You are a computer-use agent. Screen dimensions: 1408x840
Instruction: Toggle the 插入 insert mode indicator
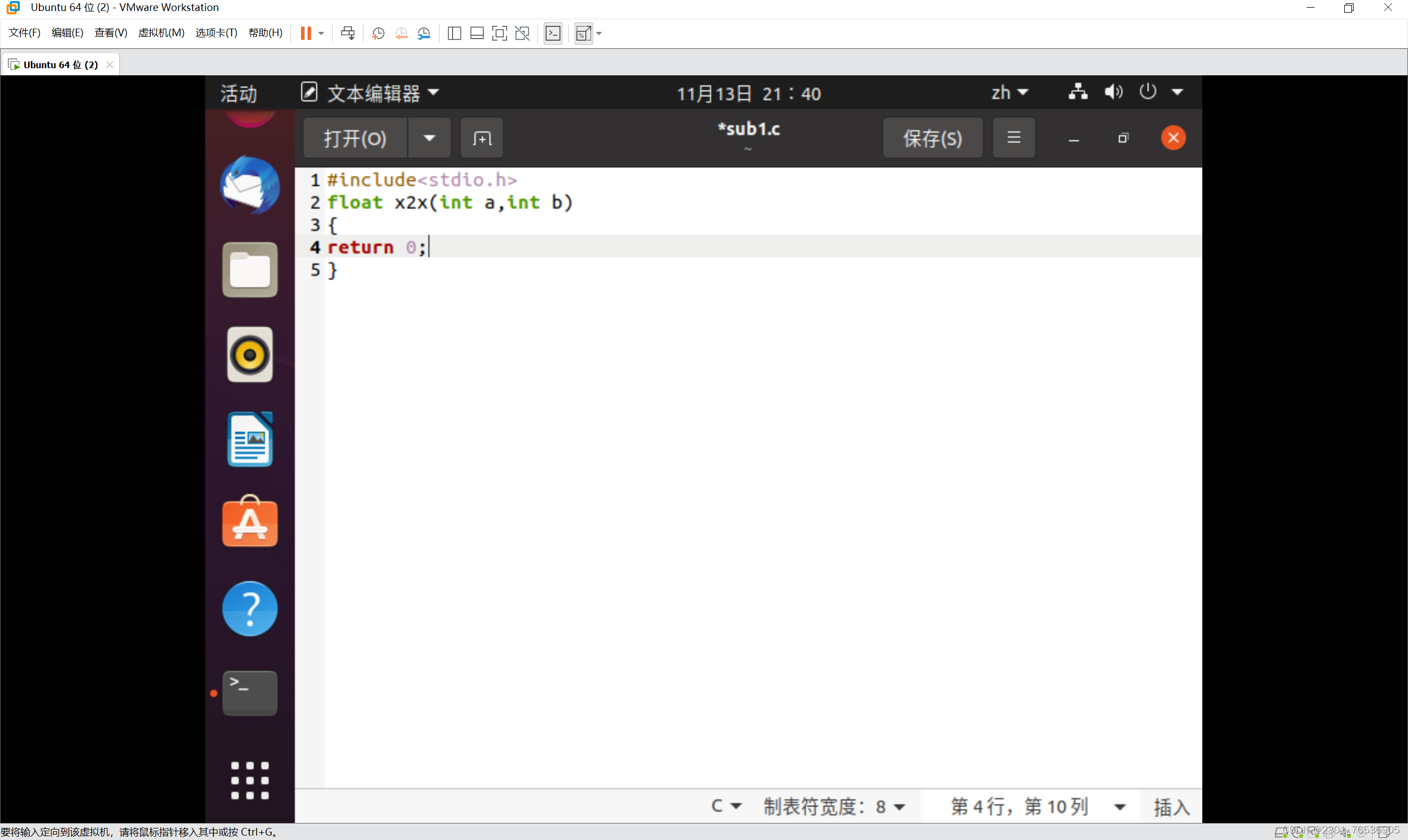click(x=1171, y=806)
